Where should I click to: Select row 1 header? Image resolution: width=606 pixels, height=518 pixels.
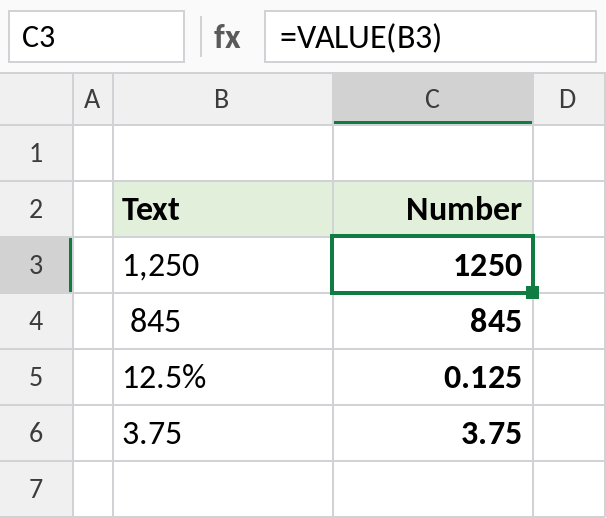coord(36,153)
